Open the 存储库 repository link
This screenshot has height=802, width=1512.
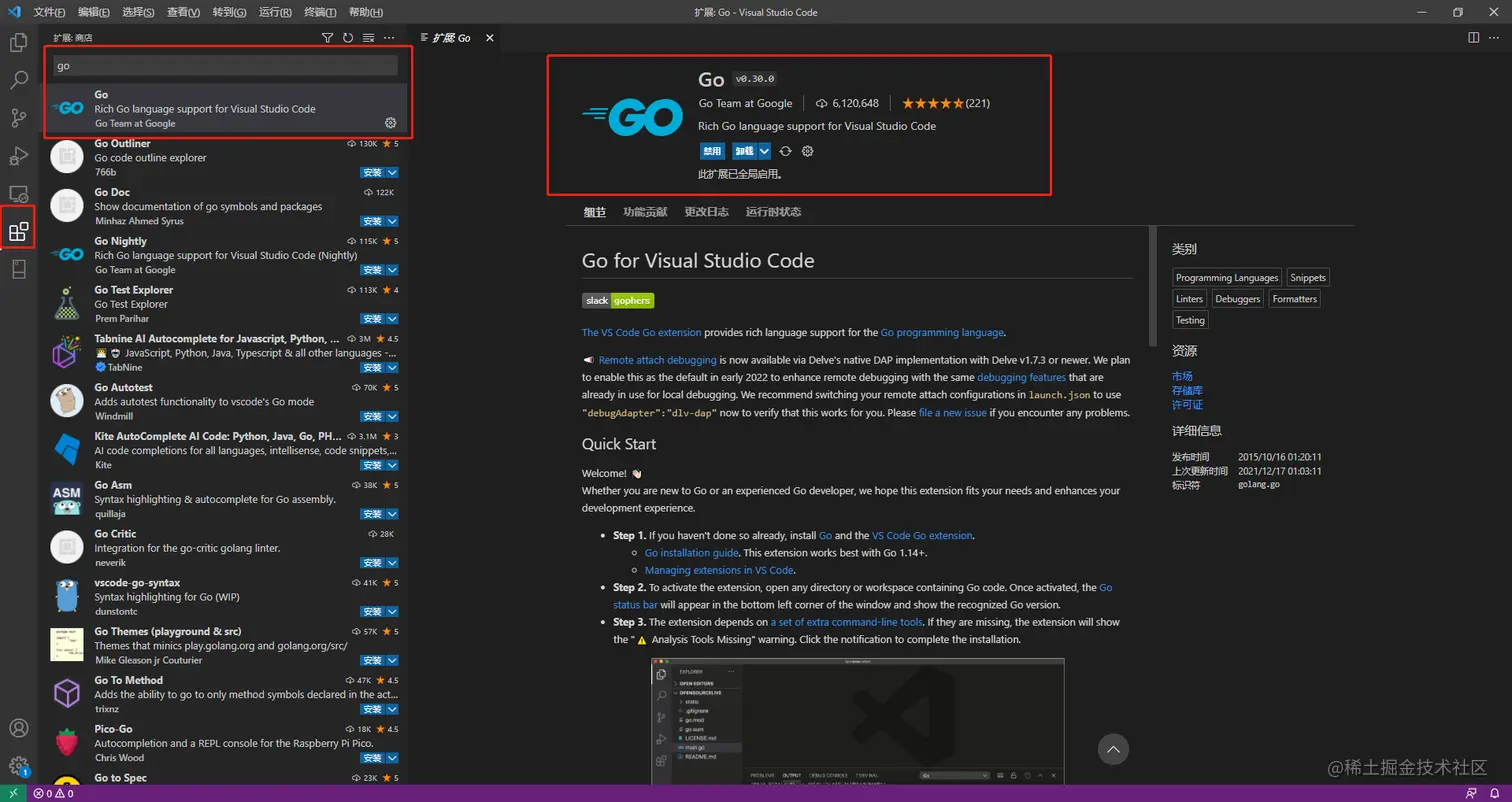coord(1187,390)
